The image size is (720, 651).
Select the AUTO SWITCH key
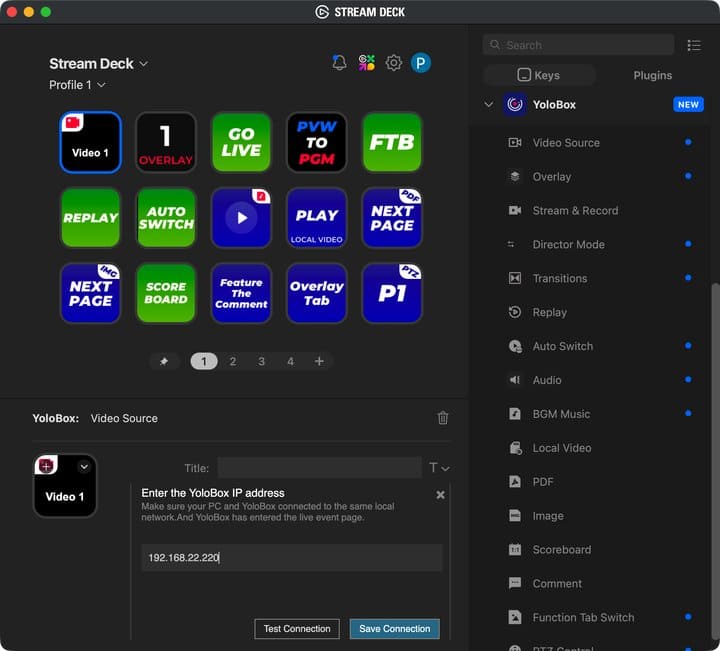166,218
